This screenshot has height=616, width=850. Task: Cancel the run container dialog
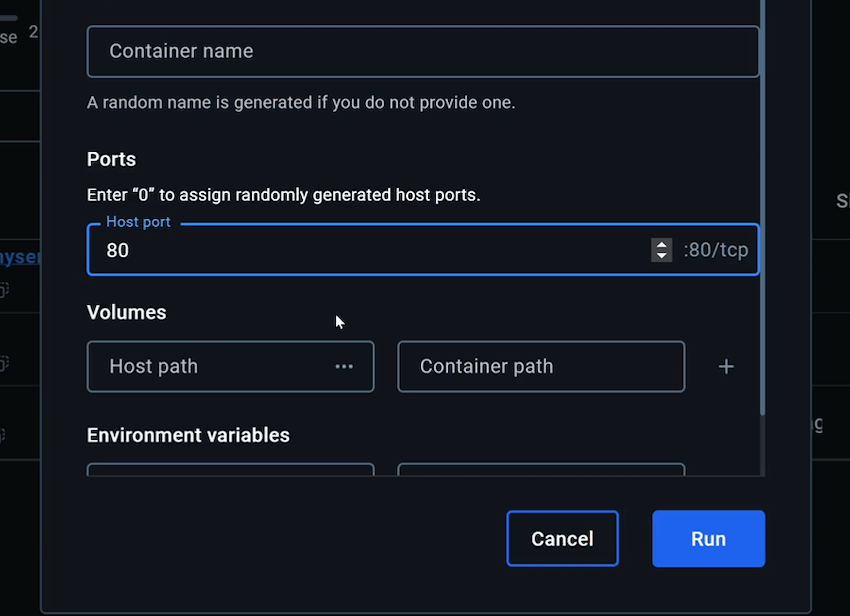(562, 539)
